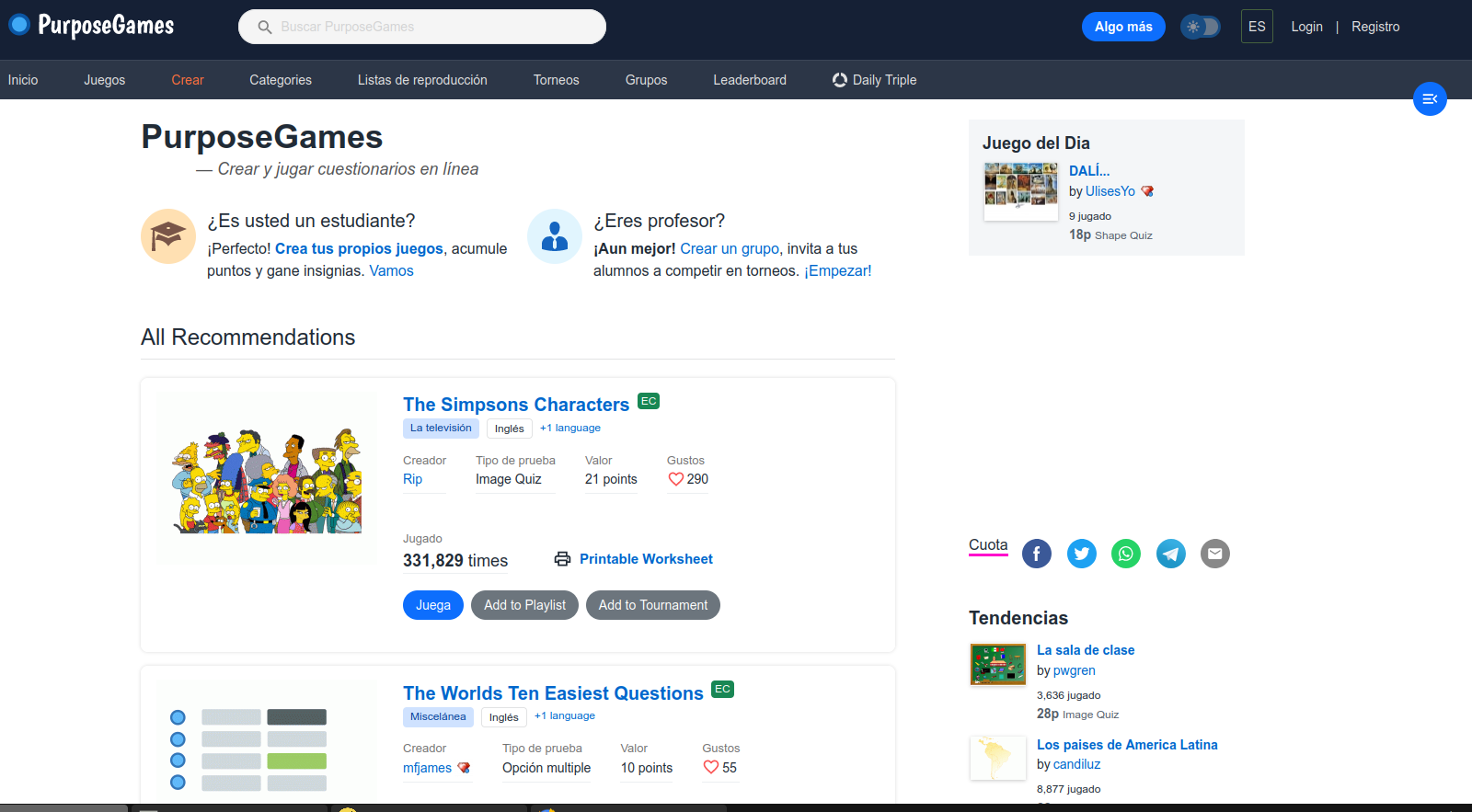1472x812 pixels.
Task: Click the DALÍ game thumbnail
Action: click(1021, 191)
